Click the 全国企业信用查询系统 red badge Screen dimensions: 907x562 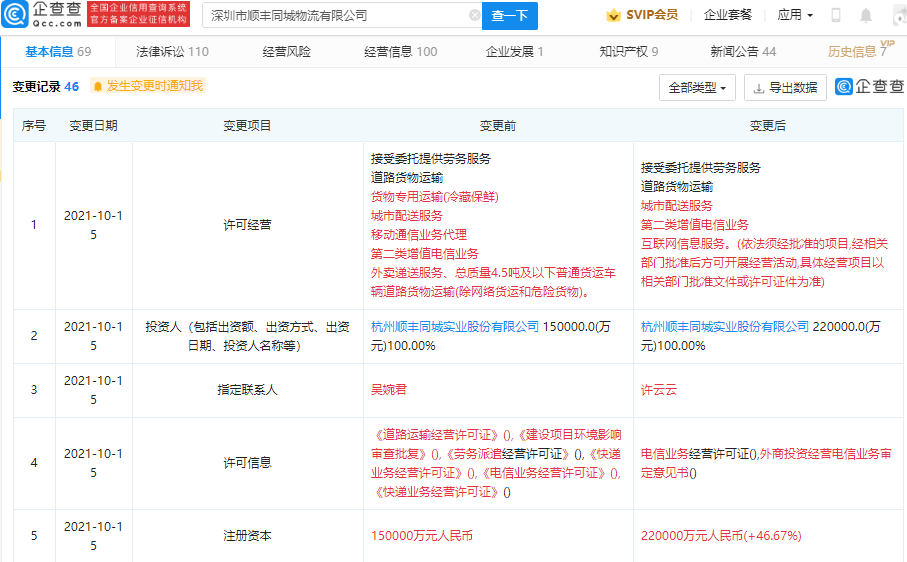point(138,14)
